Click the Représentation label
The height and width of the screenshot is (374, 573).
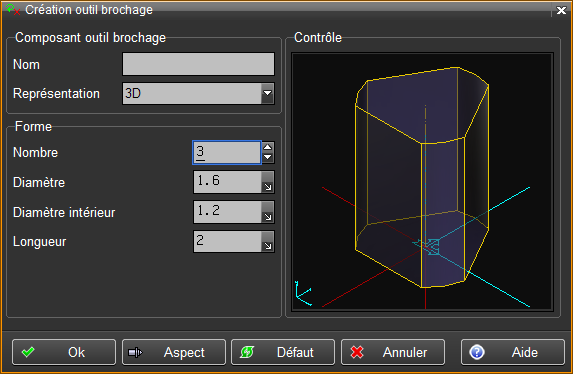(56, 94)
